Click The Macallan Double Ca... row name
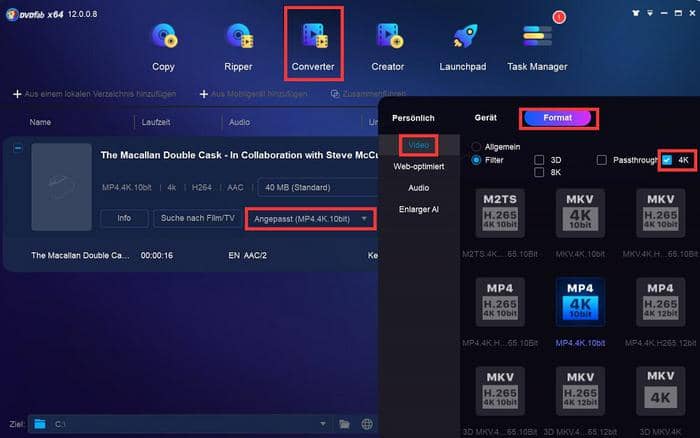Image resolution: width=700 pixels, height=438 pixels. (x=80, y=256)
